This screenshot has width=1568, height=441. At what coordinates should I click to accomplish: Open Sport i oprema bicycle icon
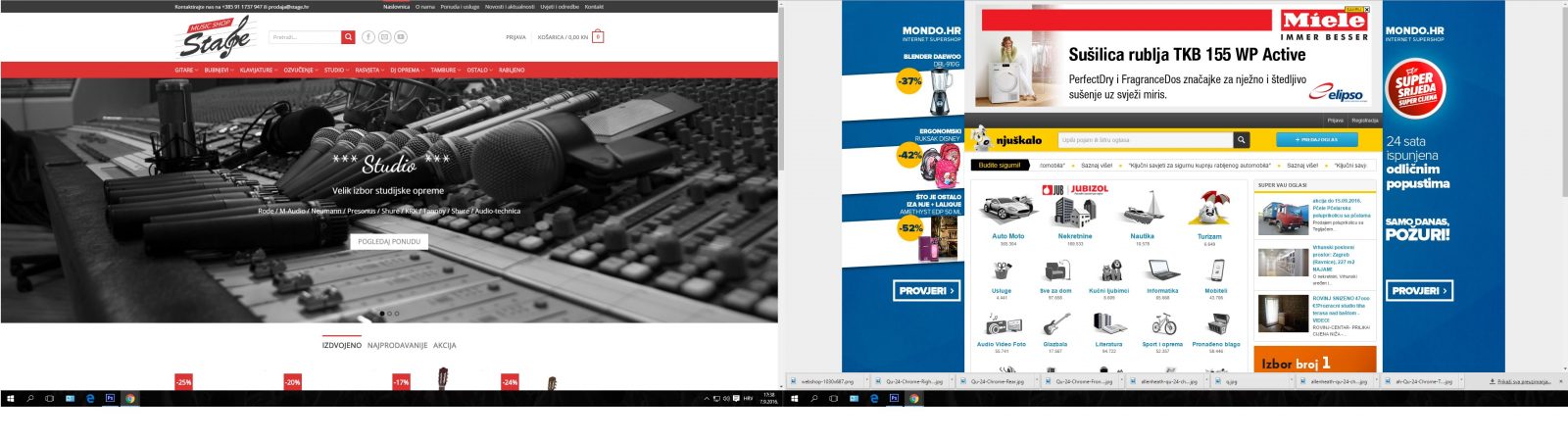(x=1162, y=325)
